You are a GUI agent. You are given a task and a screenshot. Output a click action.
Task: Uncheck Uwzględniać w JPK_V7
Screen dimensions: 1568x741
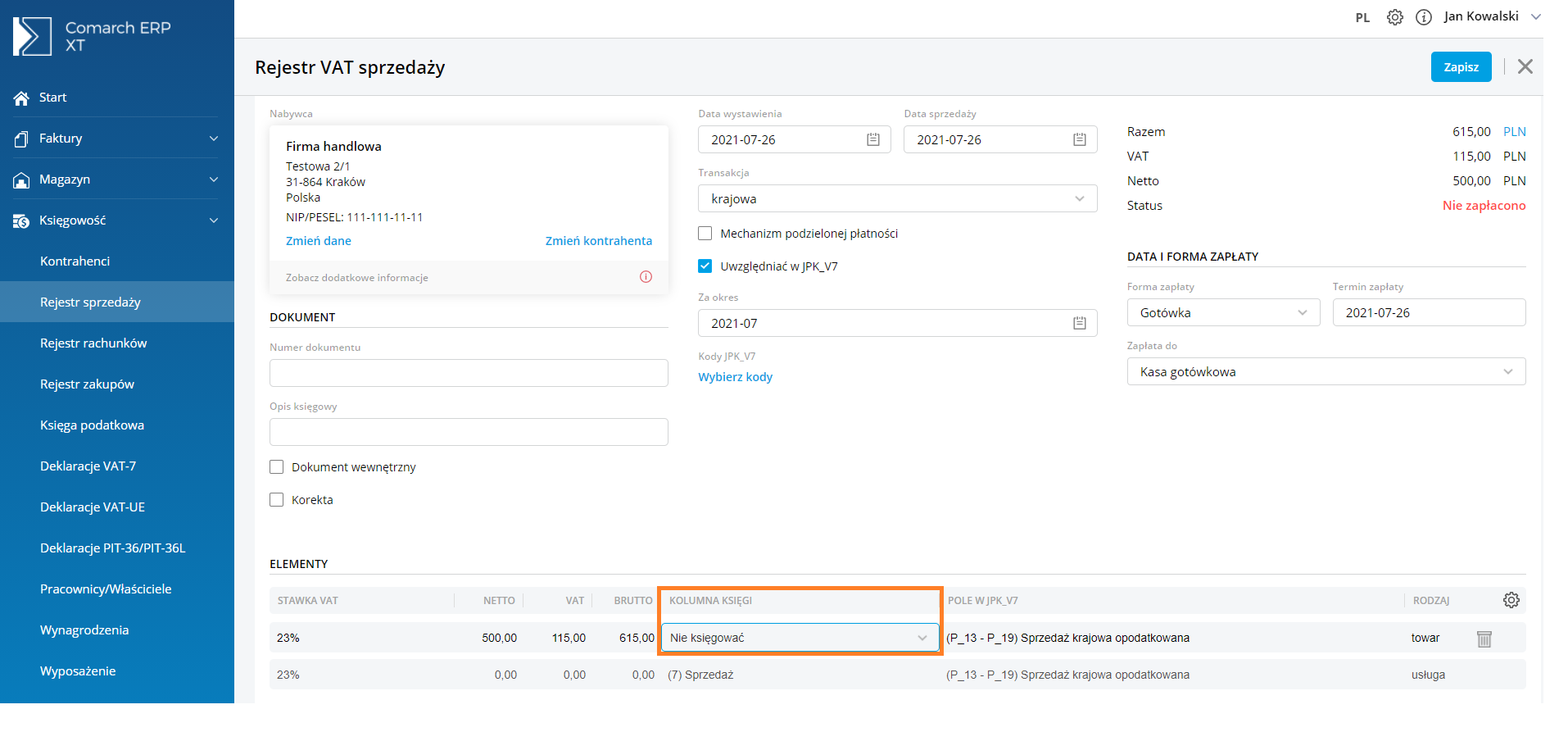[705, 266]
